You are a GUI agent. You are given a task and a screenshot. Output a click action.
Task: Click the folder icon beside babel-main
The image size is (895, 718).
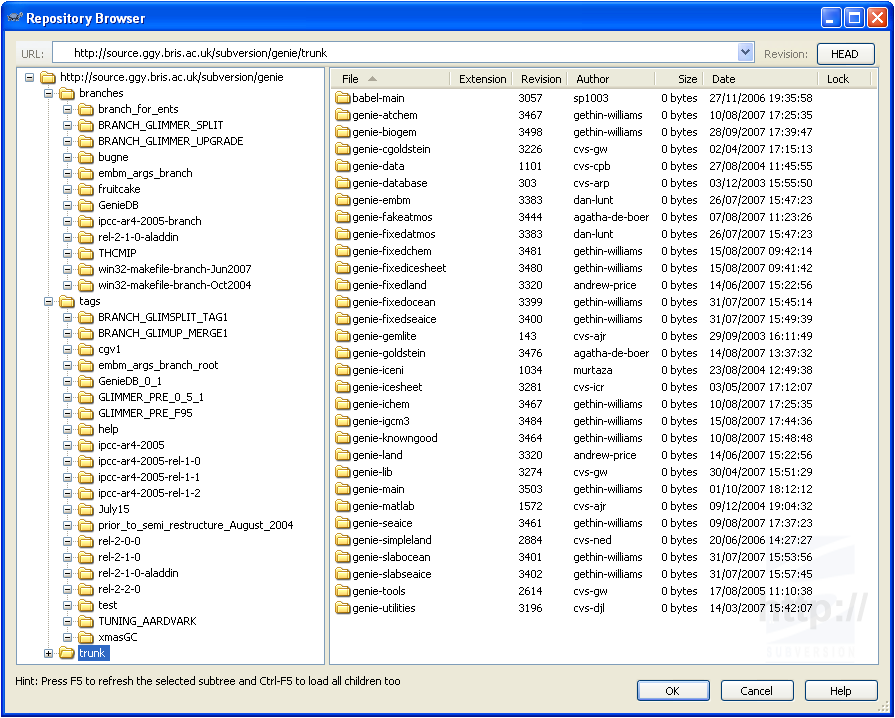342,98
